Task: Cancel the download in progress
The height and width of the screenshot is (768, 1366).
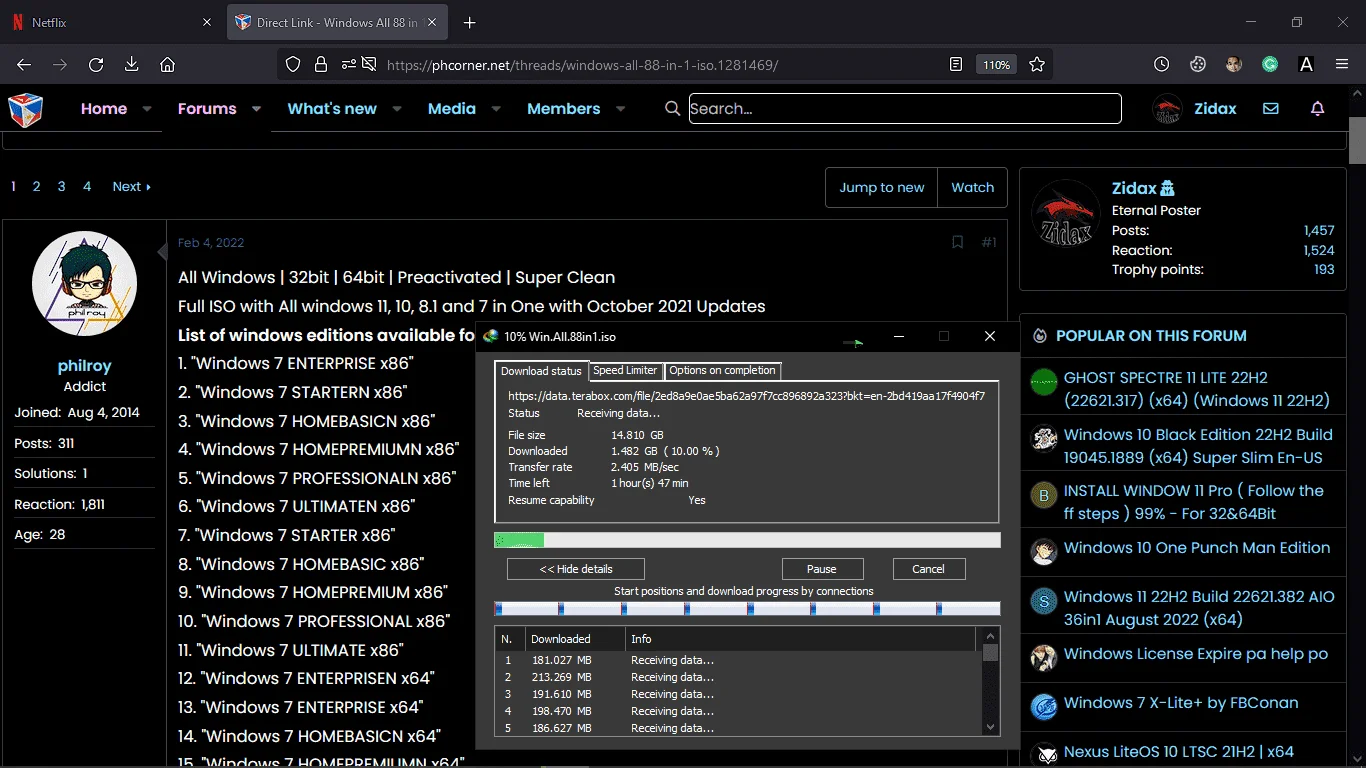Action: 928,569
